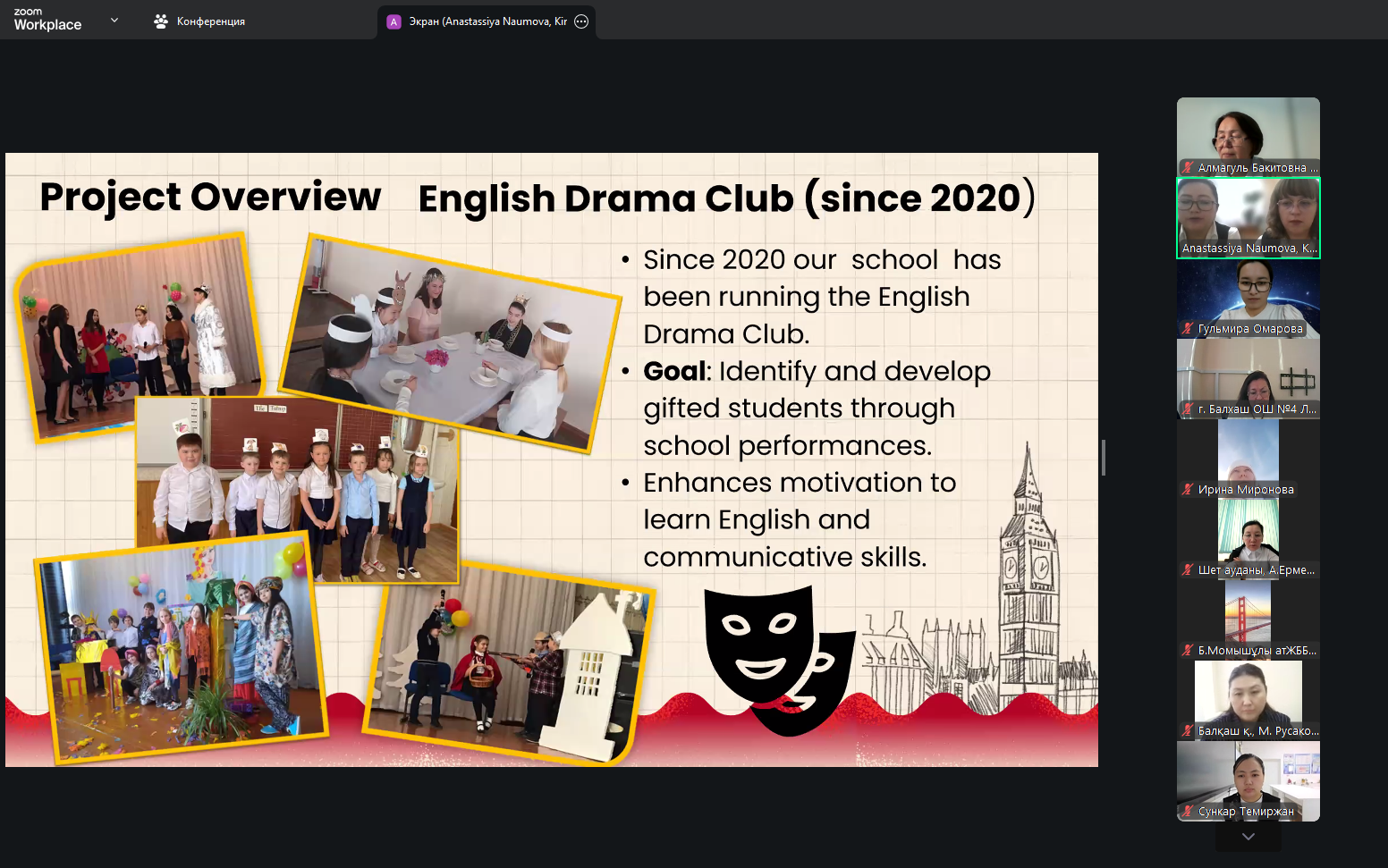Click the purple A avatar icon
This screenshot has height=868, width=1388.
click(394, 21)
